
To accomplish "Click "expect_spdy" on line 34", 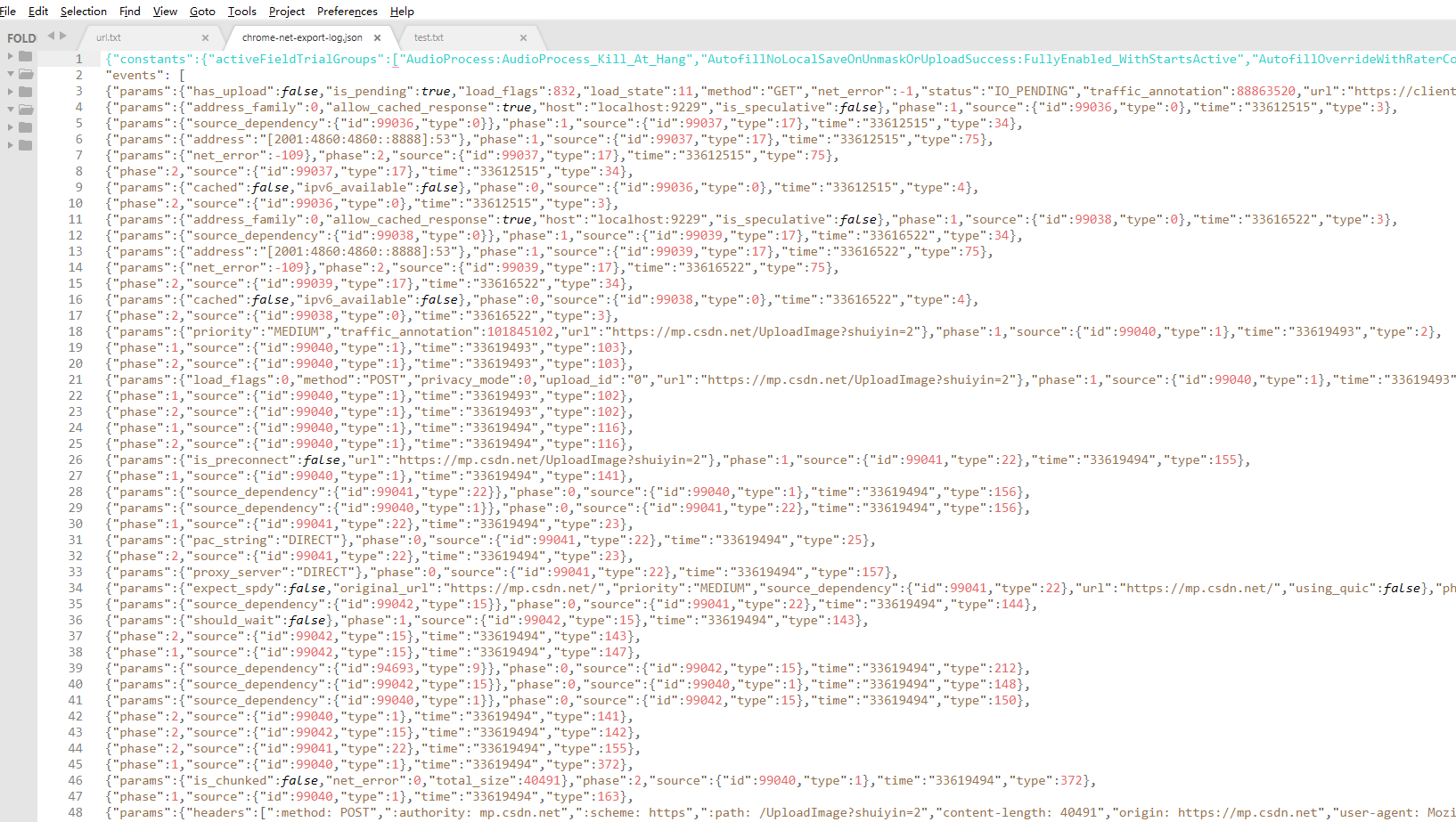I will click(x=234, y=588).
